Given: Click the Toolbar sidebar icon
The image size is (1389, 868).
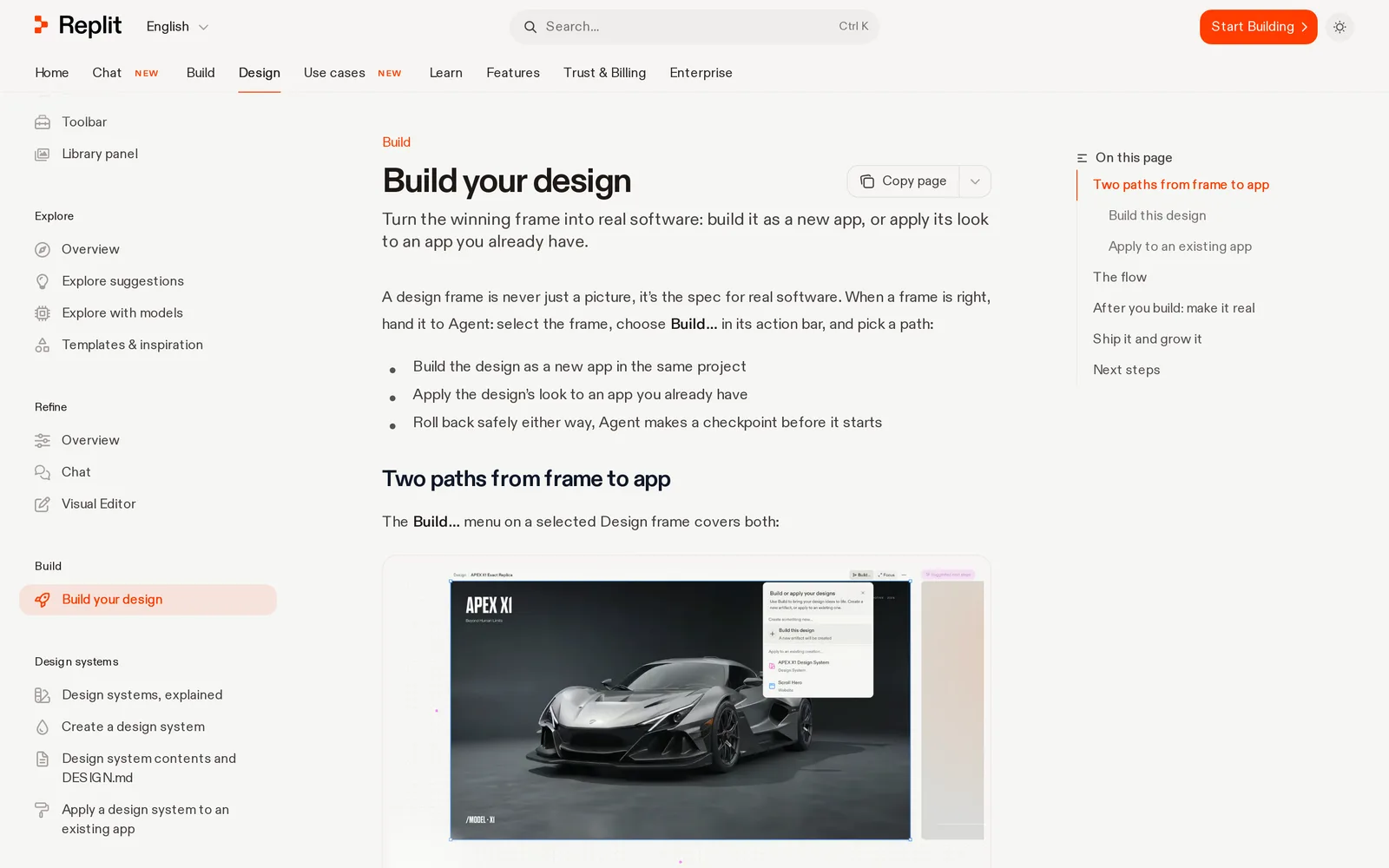Looking at the screenshot, I should (x=43, y=122).
